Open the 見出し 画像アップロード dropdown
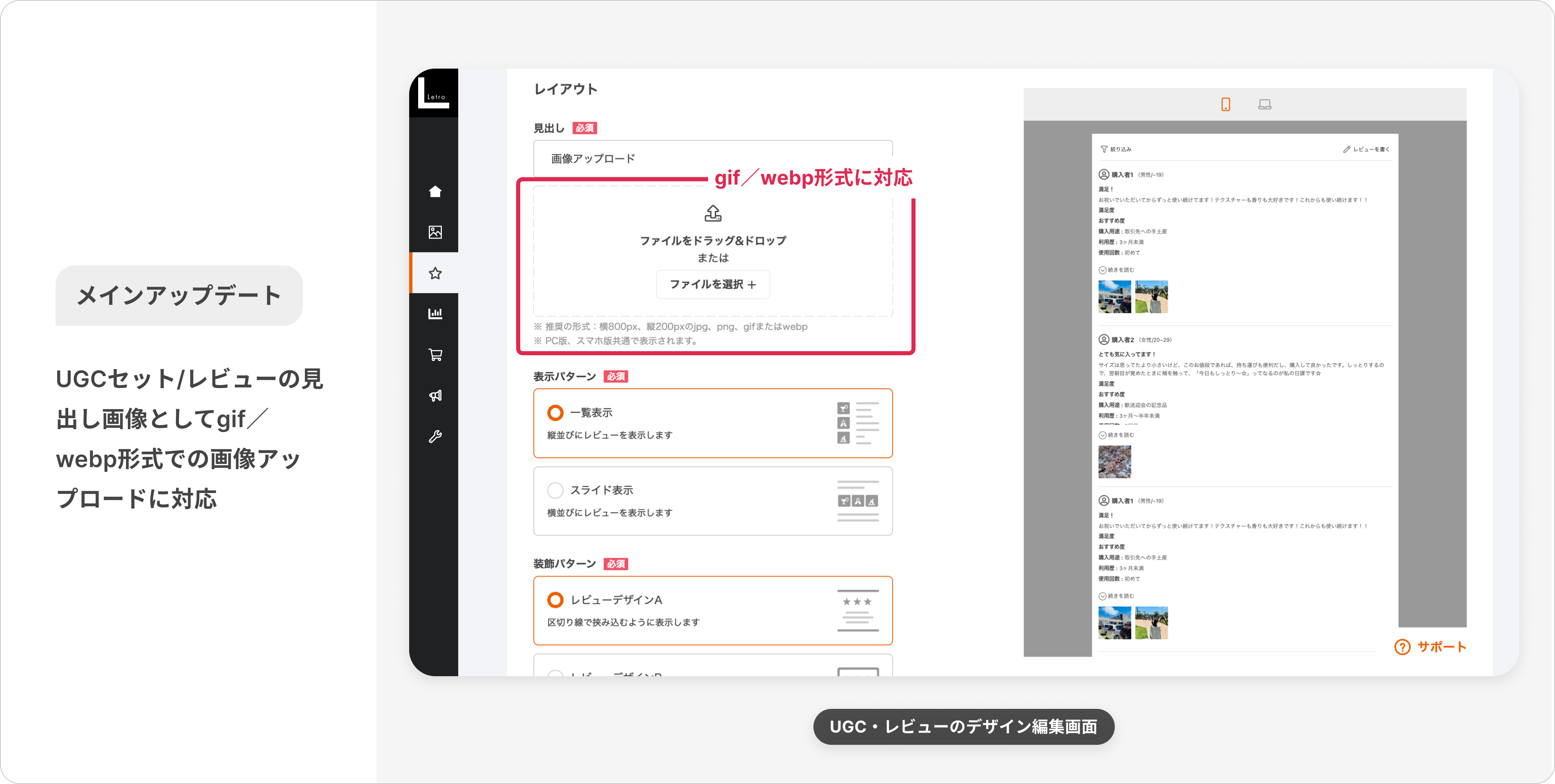 [712, 159]
